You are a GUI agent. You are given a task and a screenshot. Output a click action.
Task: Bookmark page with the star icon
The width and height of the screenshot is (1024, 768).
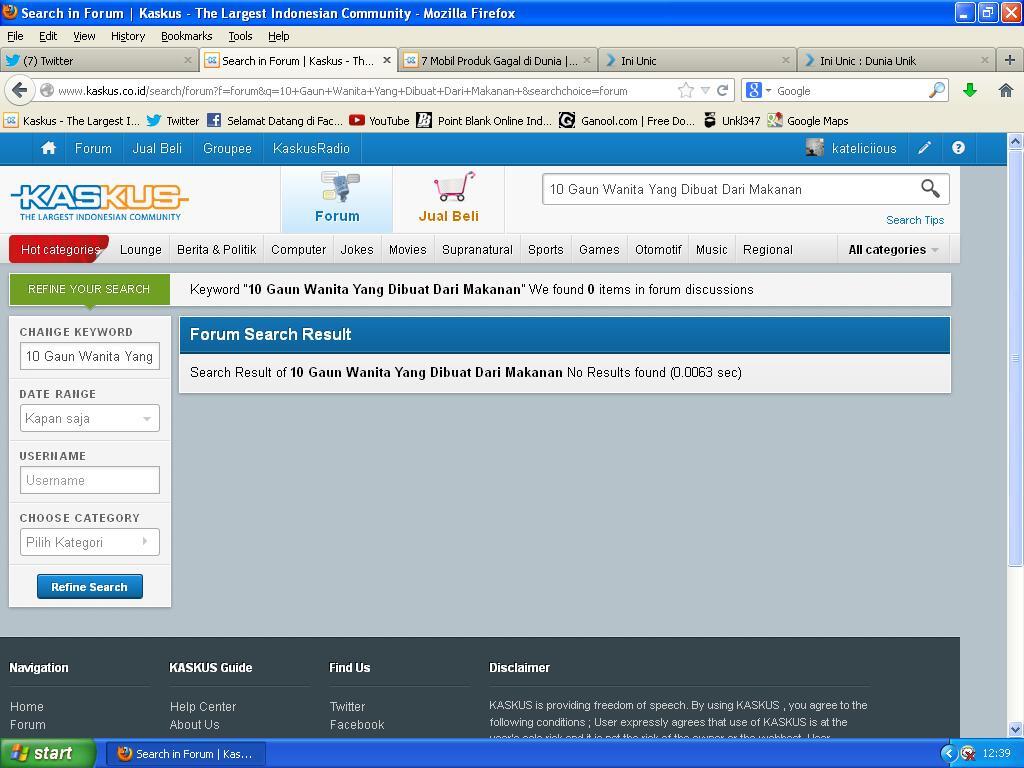[686, 90]
